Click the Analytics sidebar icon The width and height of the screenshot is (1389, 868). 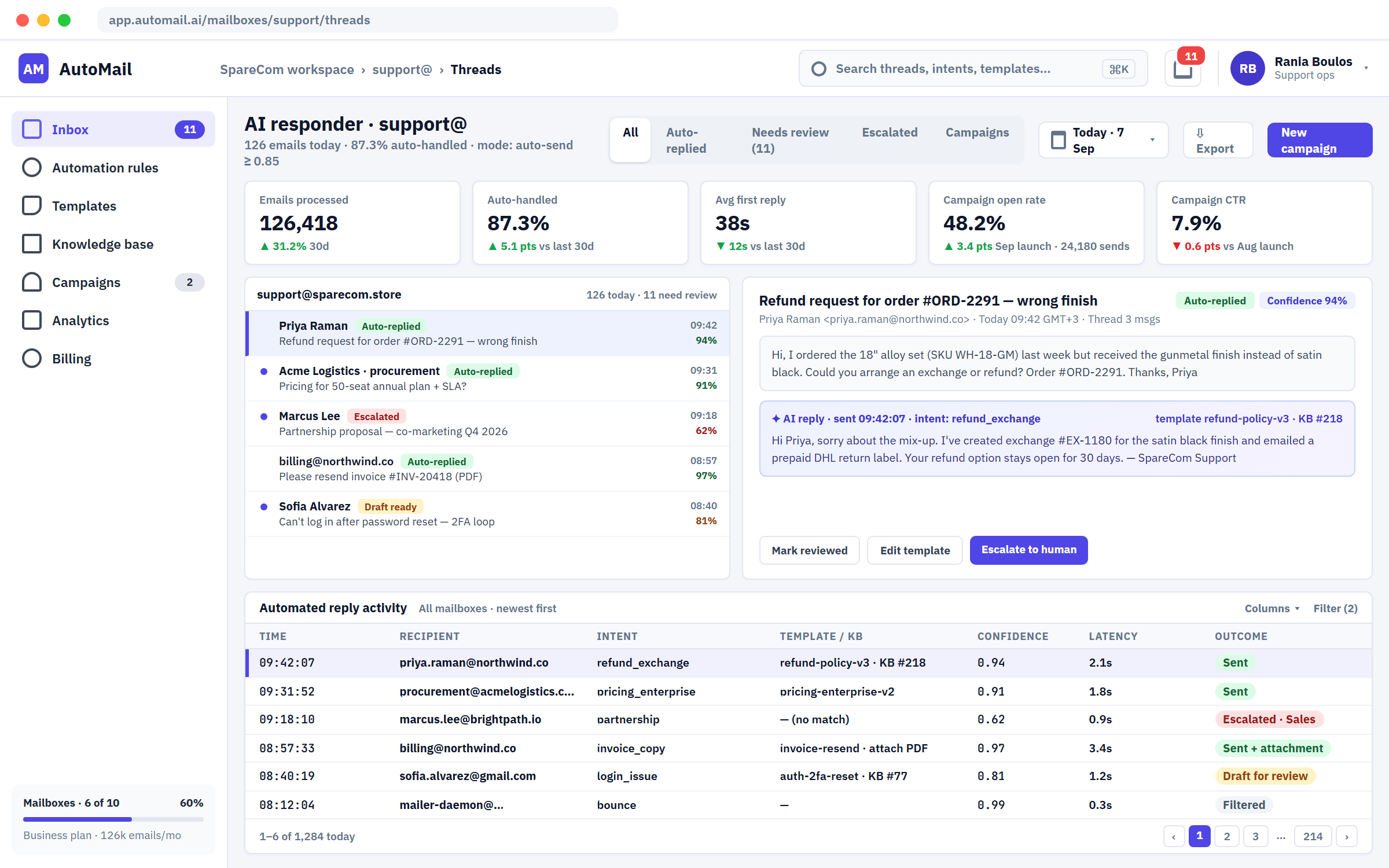pos(32,320)
